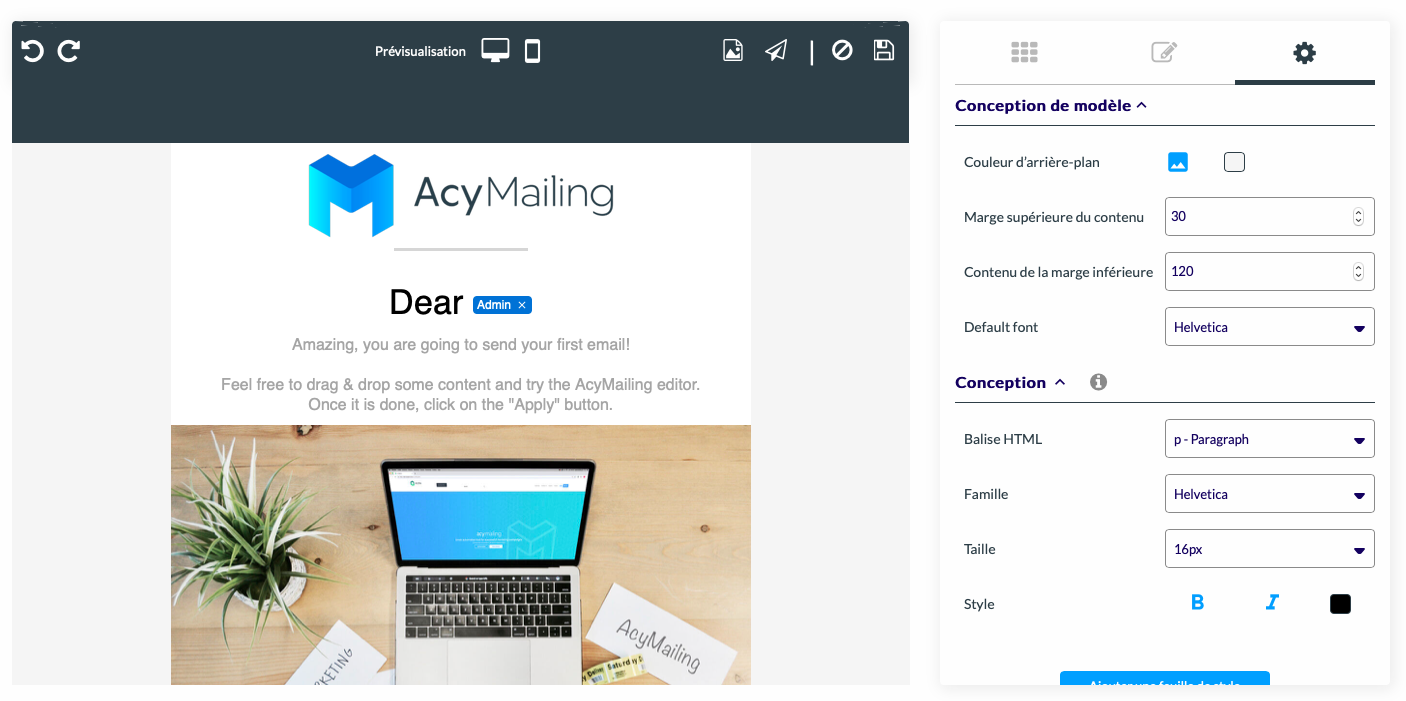
Task: Click the Conception info icon
Action: pyautogui.click(x=1098, y=382)
